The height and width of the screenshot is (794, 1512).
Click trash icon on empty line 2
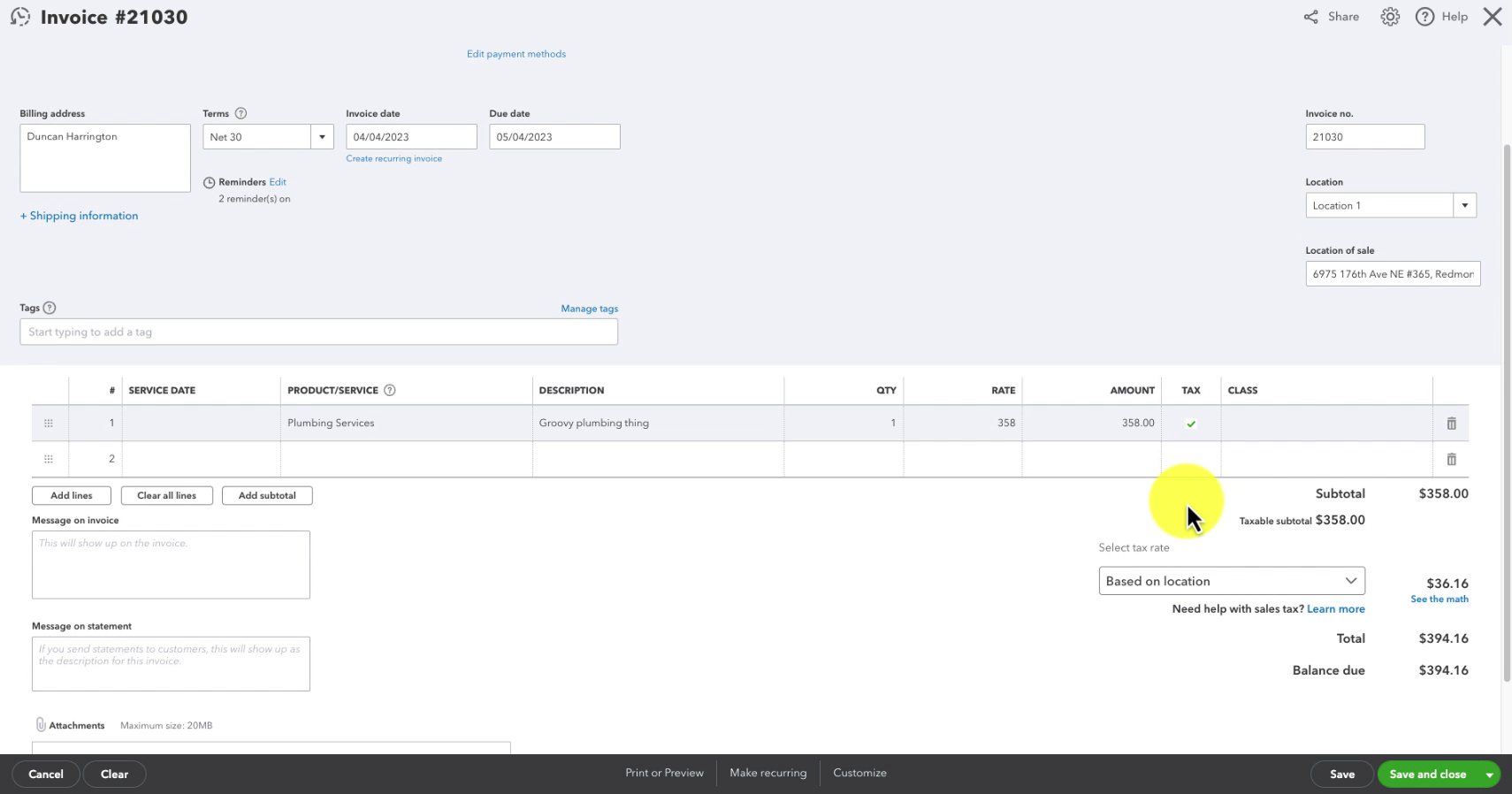pos(1451,459)
